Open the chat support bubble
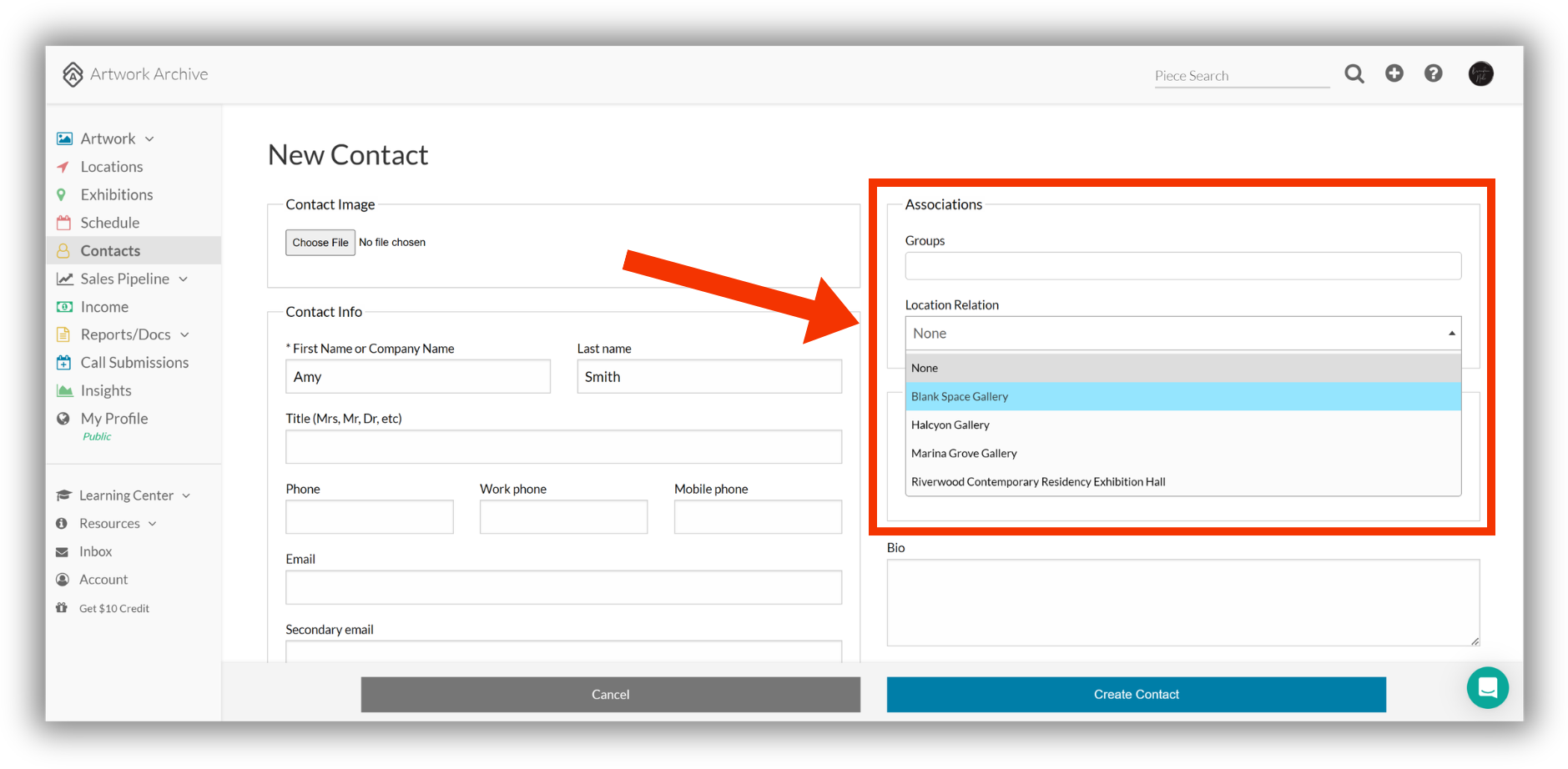1568x769 pixels. point(1487,687)
